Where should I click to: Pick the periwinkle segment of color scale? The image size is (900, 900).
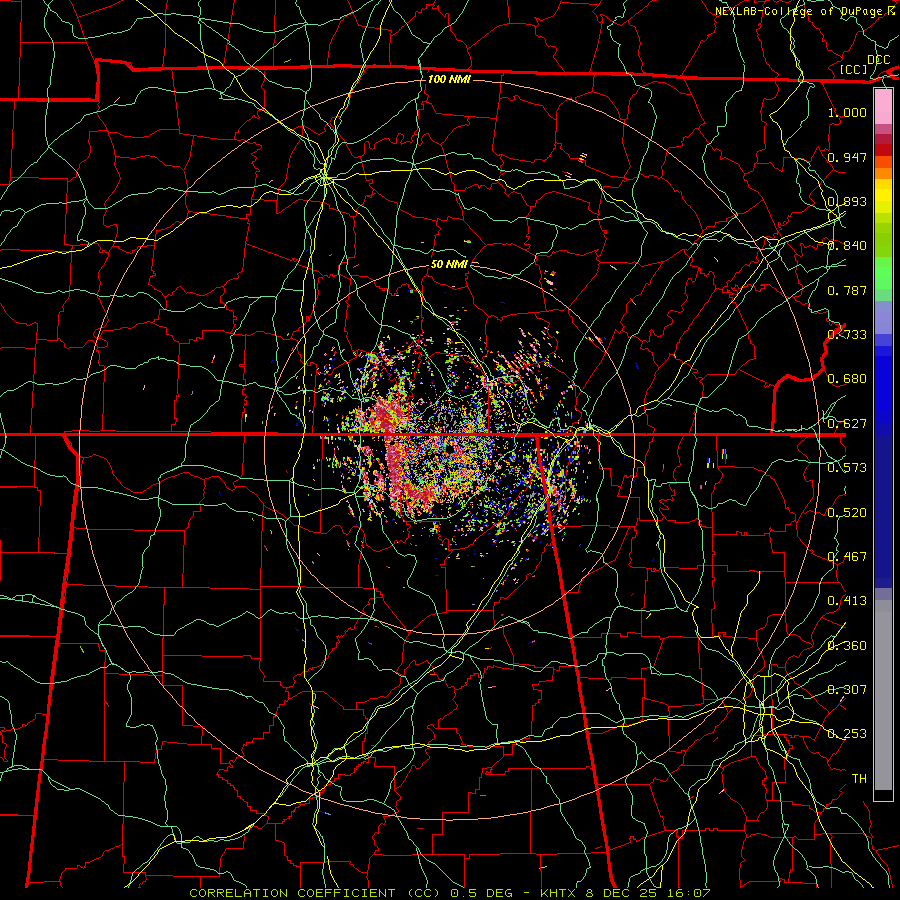883,317
